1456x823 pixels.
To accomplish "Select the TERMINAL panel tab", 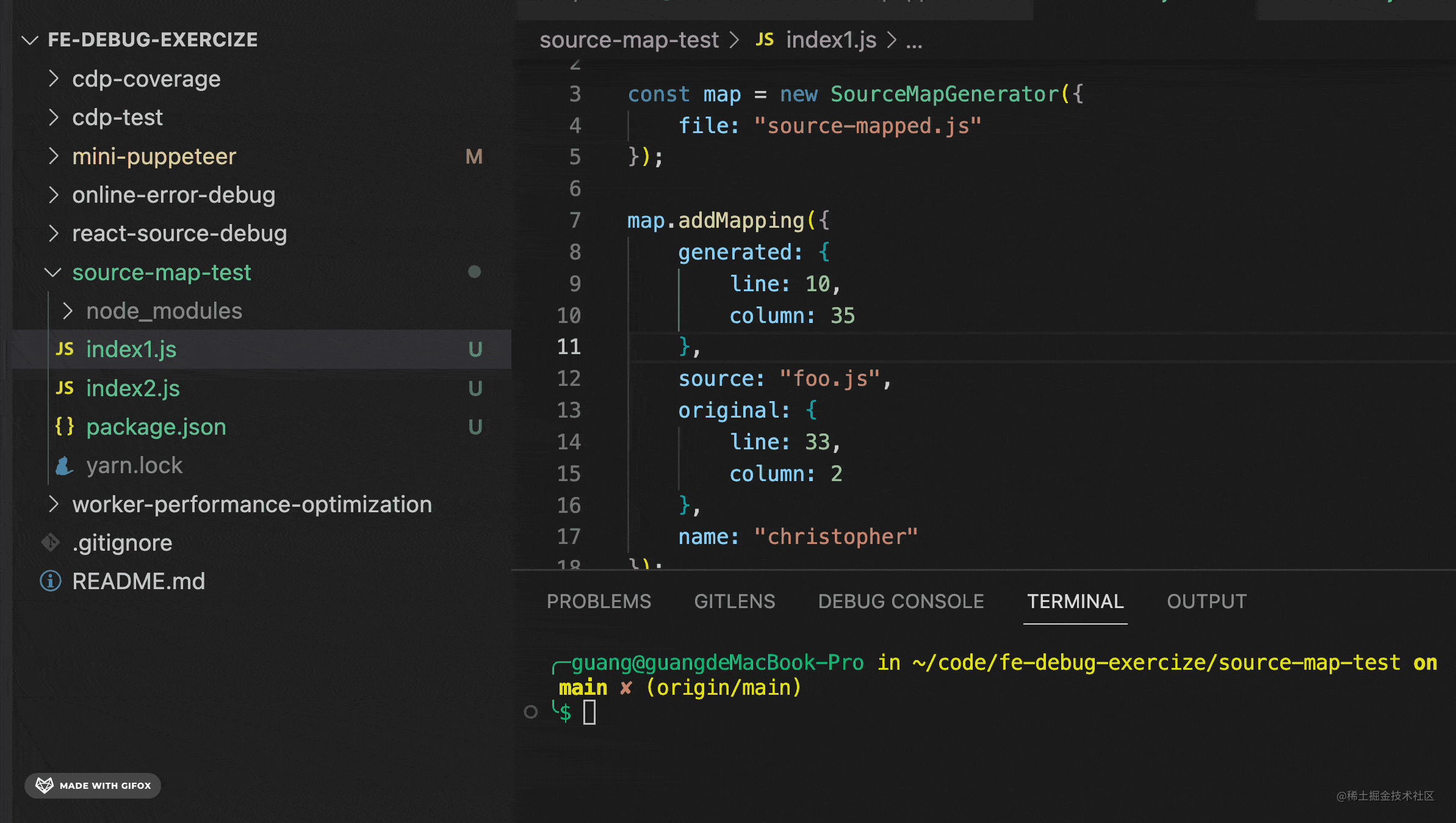I will (1075, 601).
